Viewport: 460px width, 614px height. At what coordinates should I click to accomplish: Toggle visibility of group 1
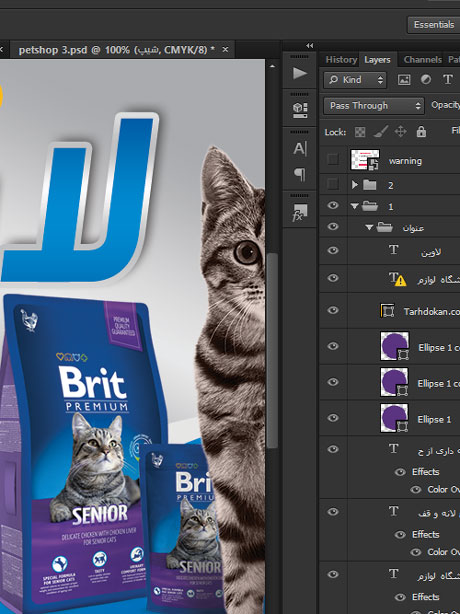(333, 206)
